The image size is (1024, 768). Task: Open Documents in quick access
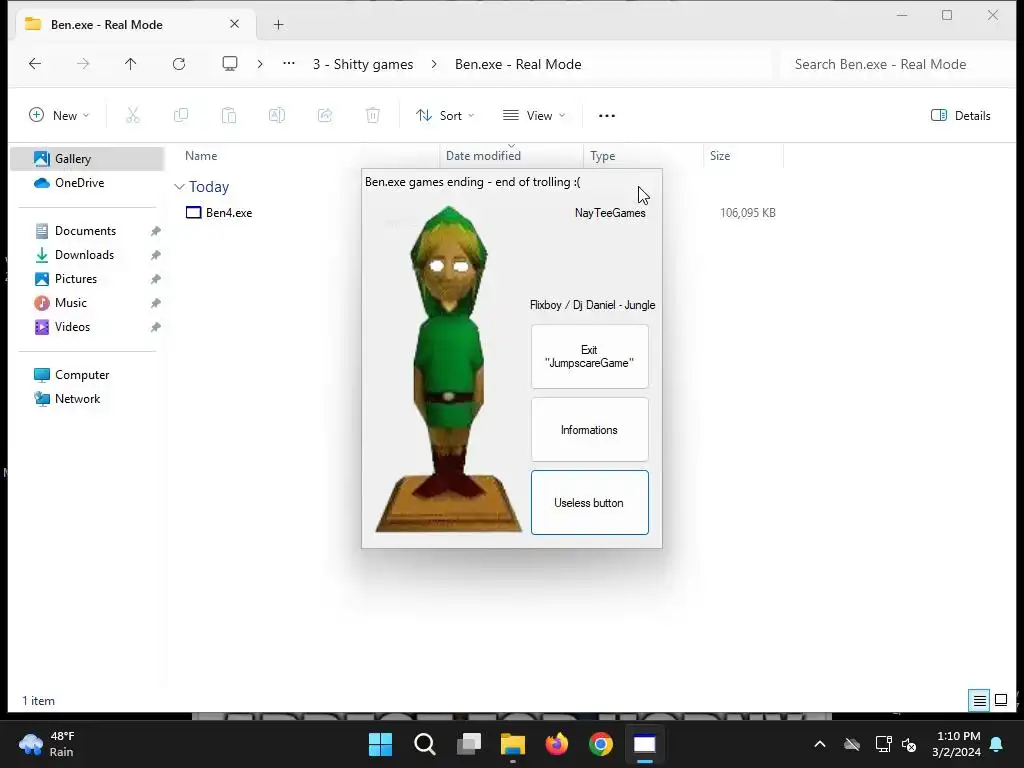coord(86,231)
